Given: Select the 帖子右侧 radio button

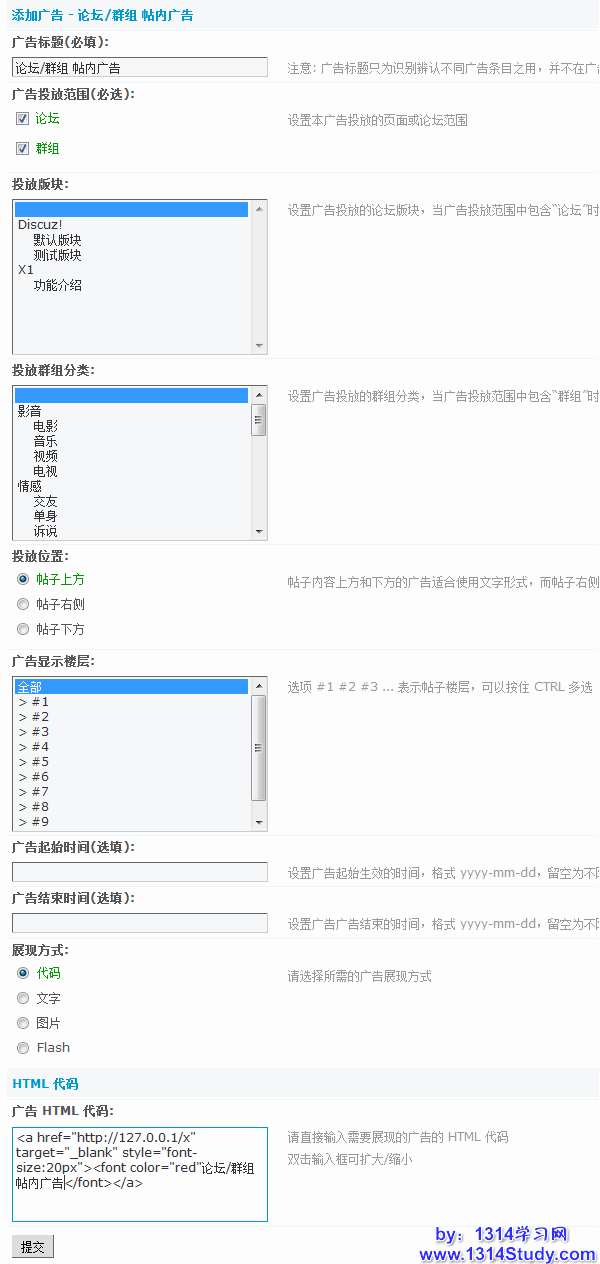Looking at the screenshot, I should click(23, 604).
